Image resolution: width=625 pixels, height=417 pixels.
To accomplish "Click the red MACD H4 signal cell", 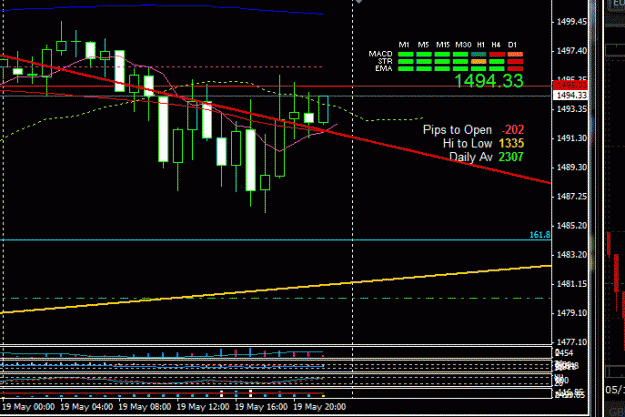I will pyautogui.click(x=497, y=54).
